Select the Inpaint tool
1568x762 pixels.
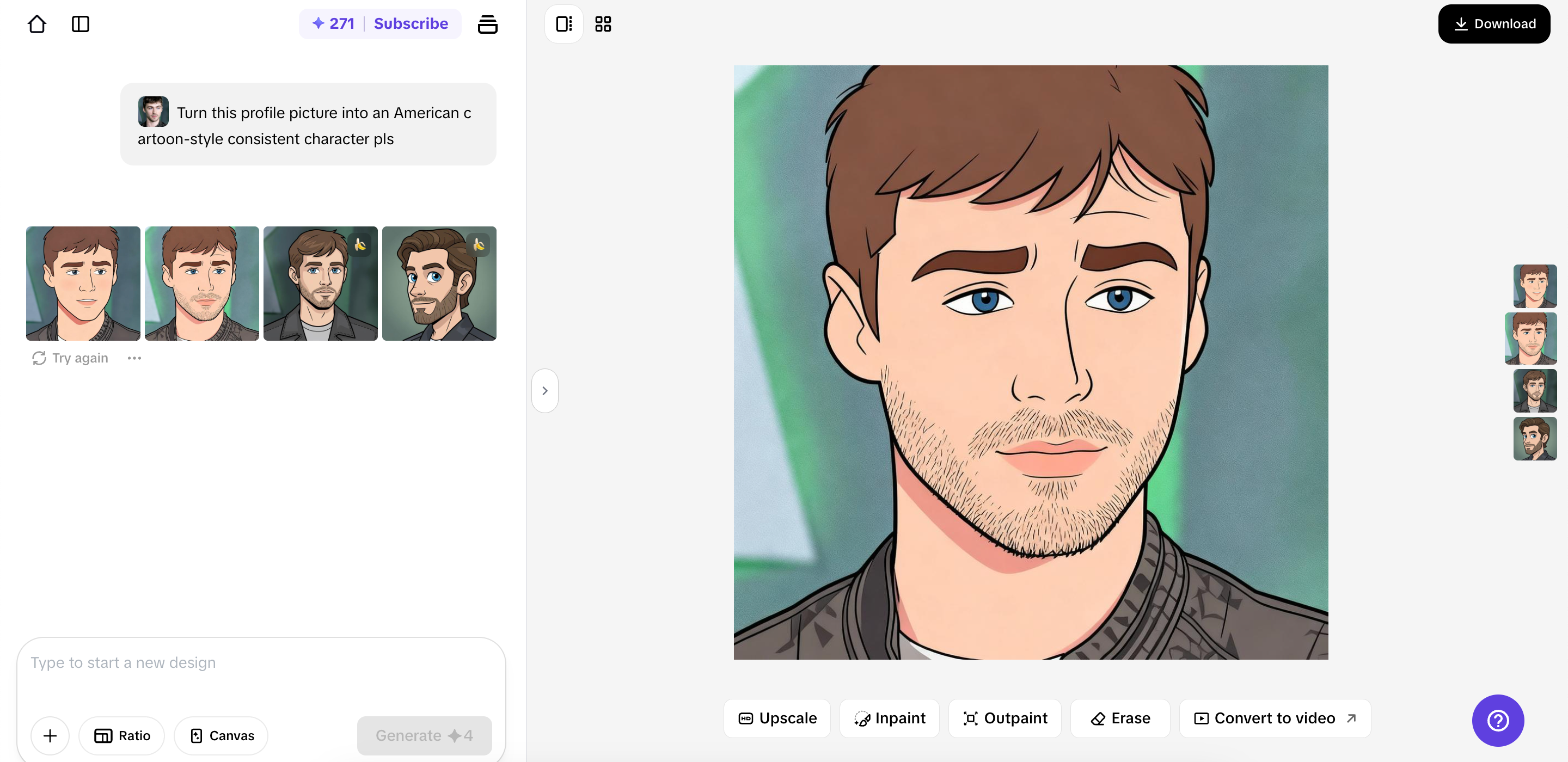[890, 719]
